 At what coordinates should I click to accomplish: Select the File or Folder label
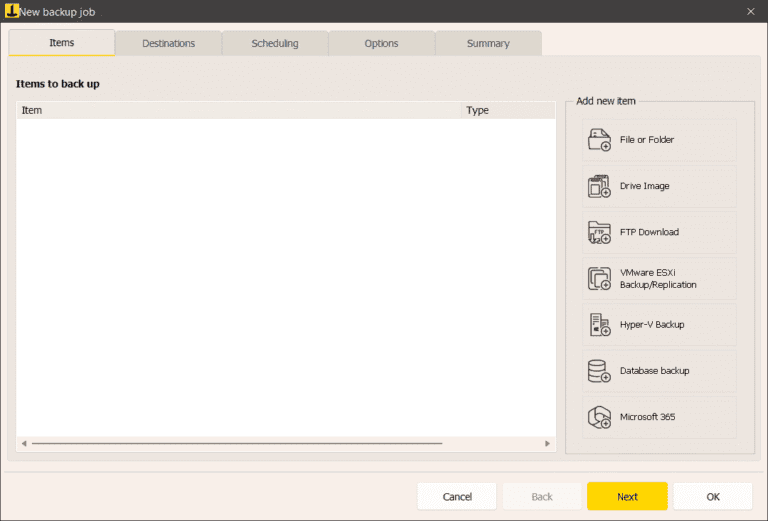[x=647, y=140]
